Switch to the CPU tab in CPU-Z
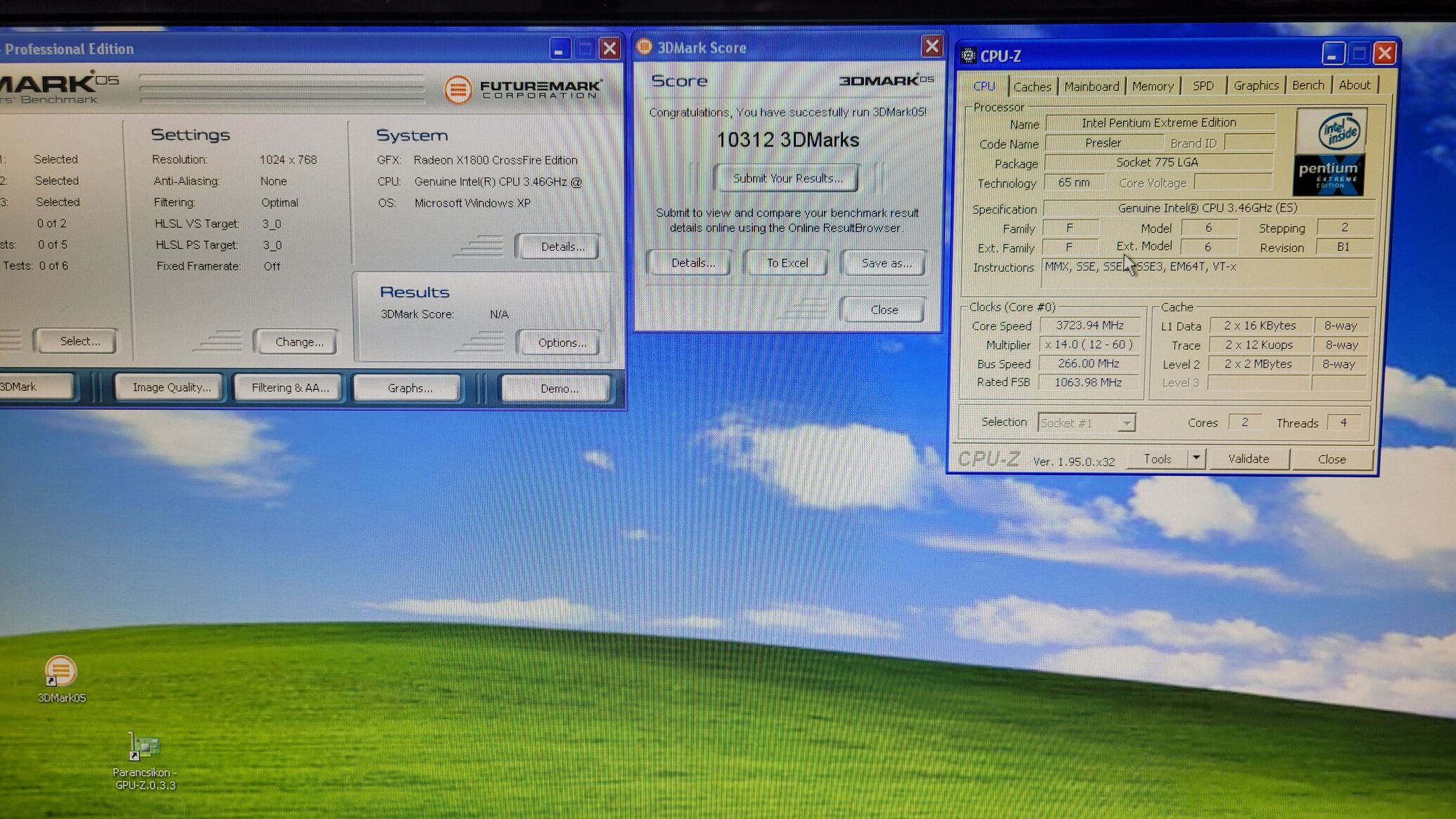Screen dimensions: 1456x819 point(984,86)
